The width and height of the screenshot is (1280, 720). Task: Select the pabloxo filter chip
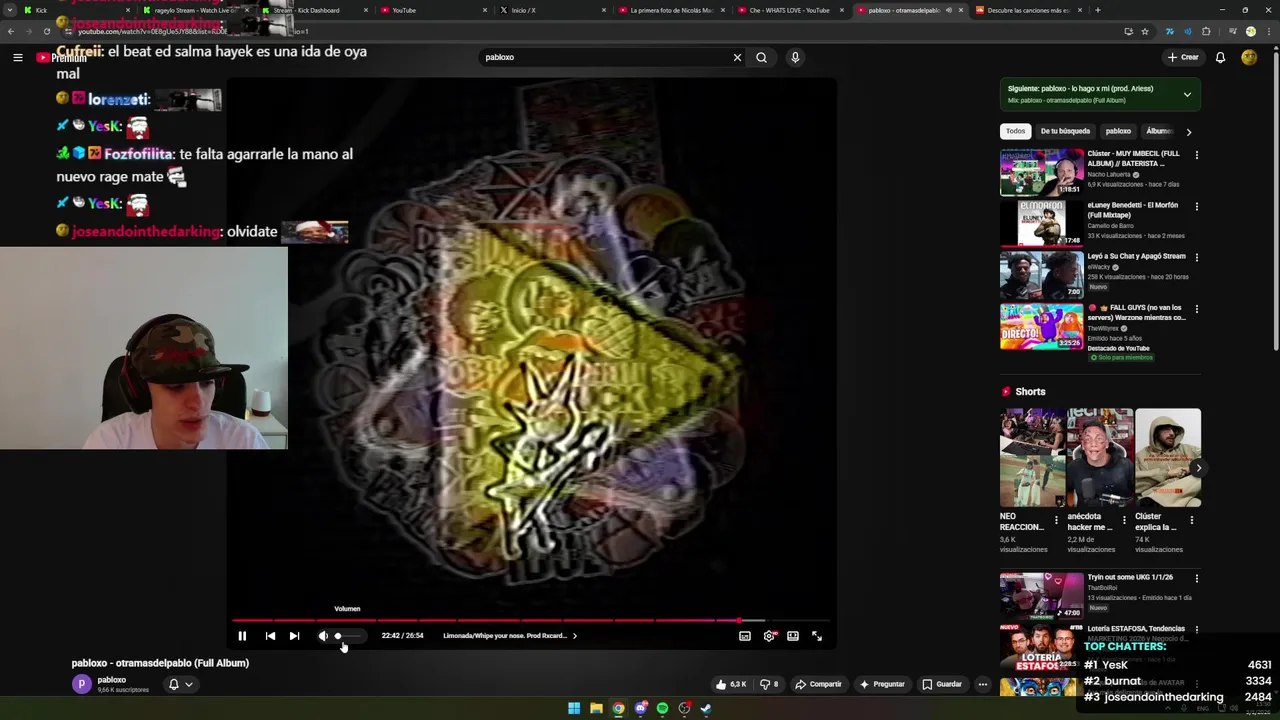point(1118,131)
